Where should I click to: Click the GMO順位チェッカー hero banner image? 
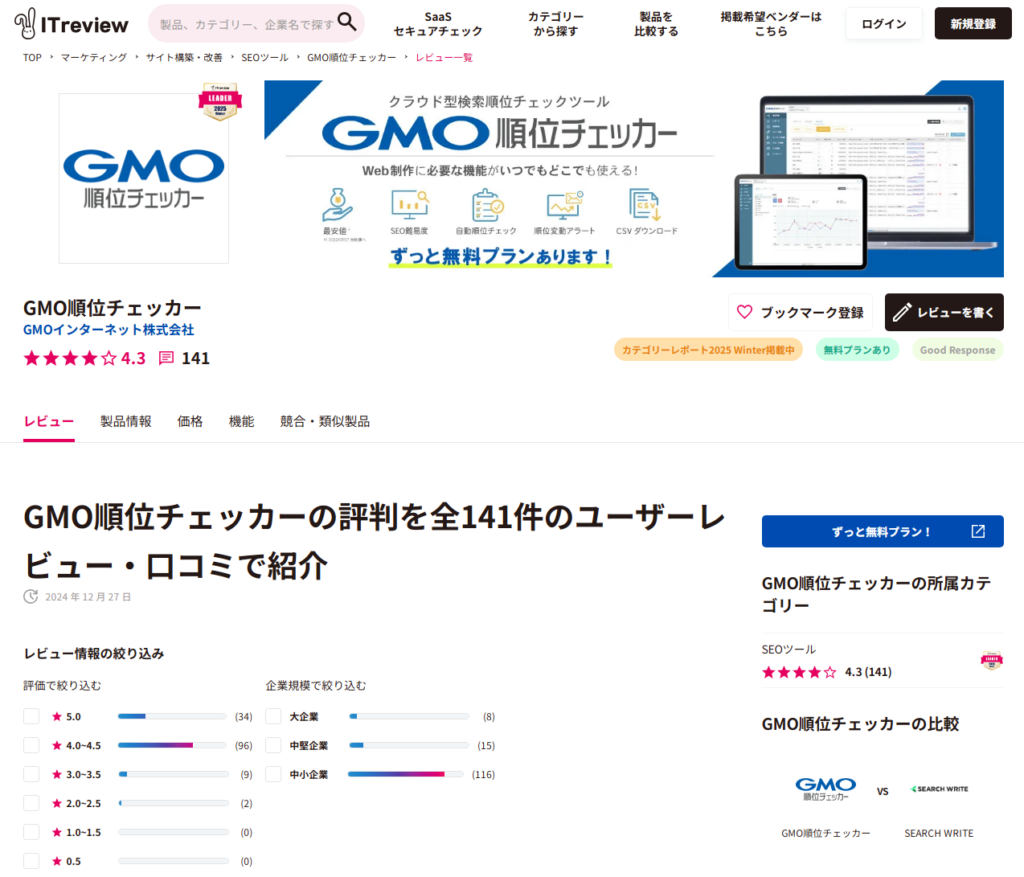[634, 178]
